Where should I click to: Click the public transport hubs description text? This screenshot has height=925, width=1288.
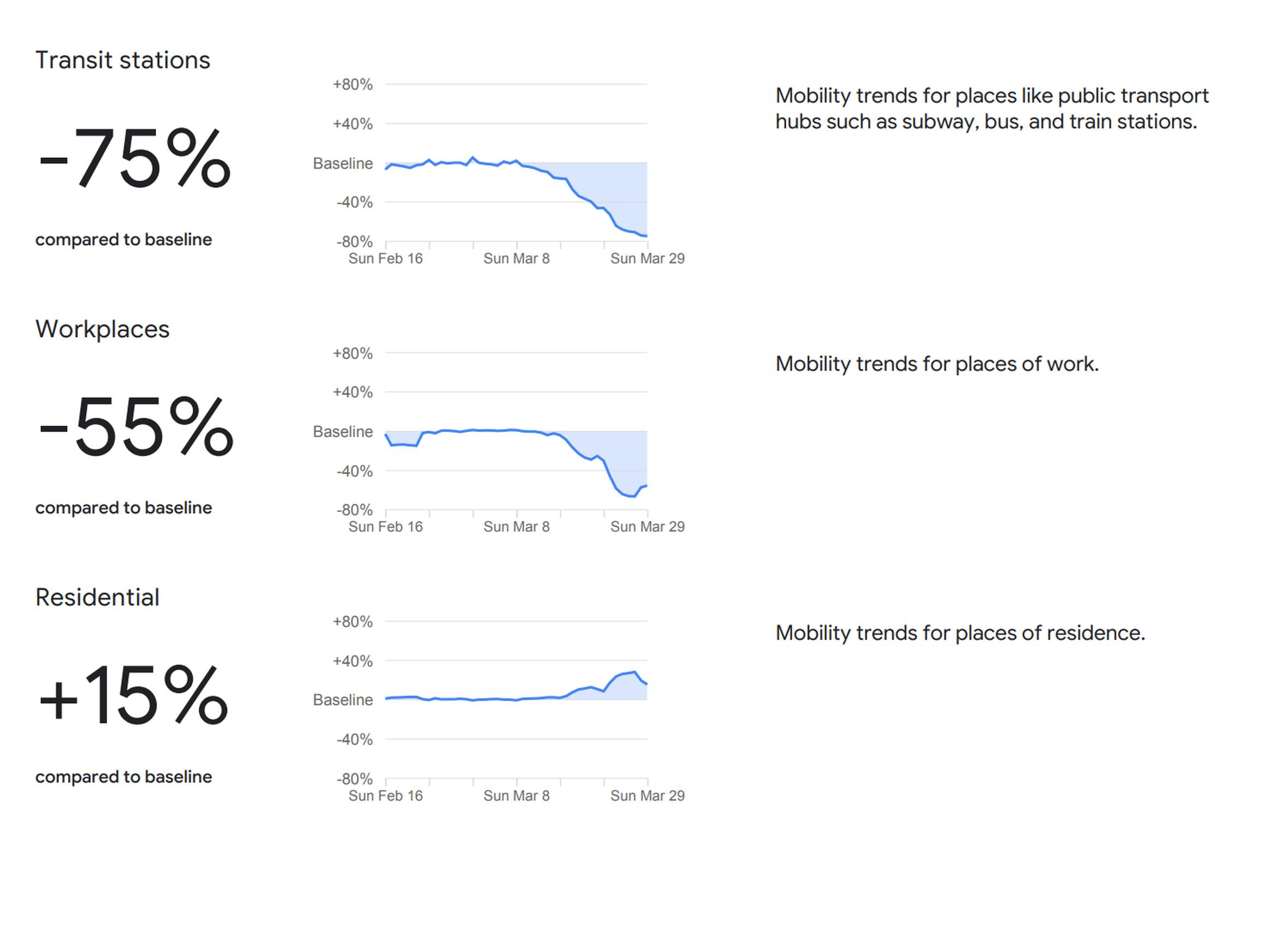[x=992, y=109]
